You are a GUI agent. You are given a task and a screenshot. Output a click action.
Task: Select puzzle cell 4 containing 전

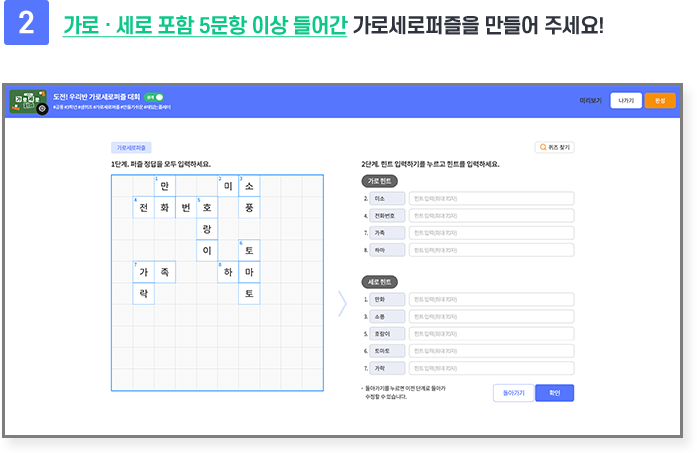pyautogui.click(x=144, y=208)
